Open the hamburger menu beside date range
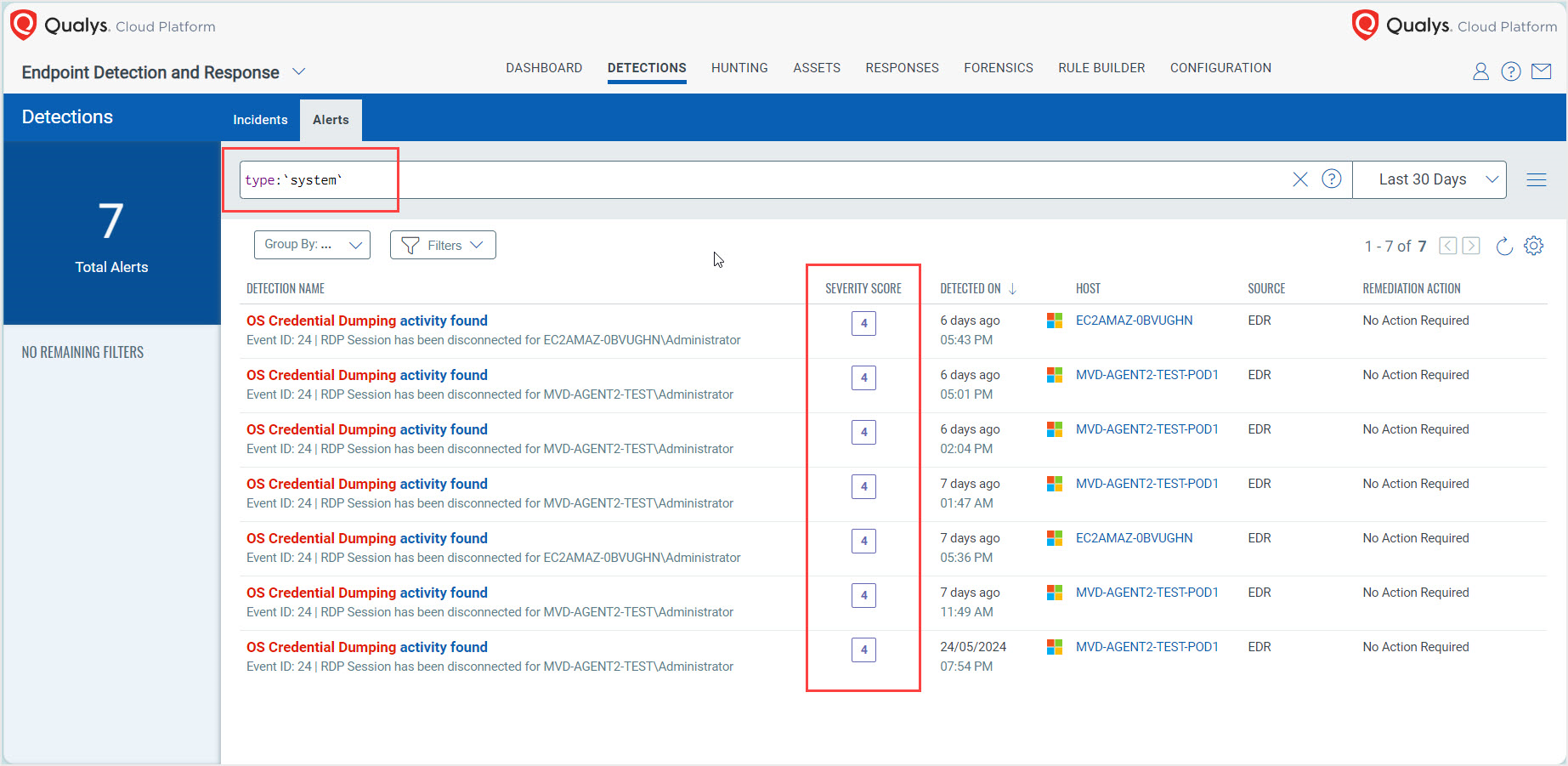The height and width of the screenshot is (766, 1568). (1536, 179)
